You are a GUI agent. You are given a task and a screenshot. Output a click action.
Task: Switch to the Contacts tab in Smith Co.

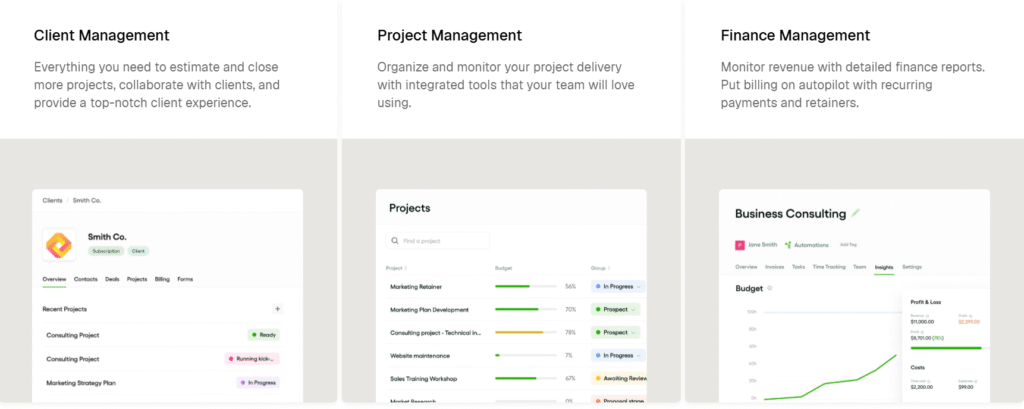(x=86, y=279)
